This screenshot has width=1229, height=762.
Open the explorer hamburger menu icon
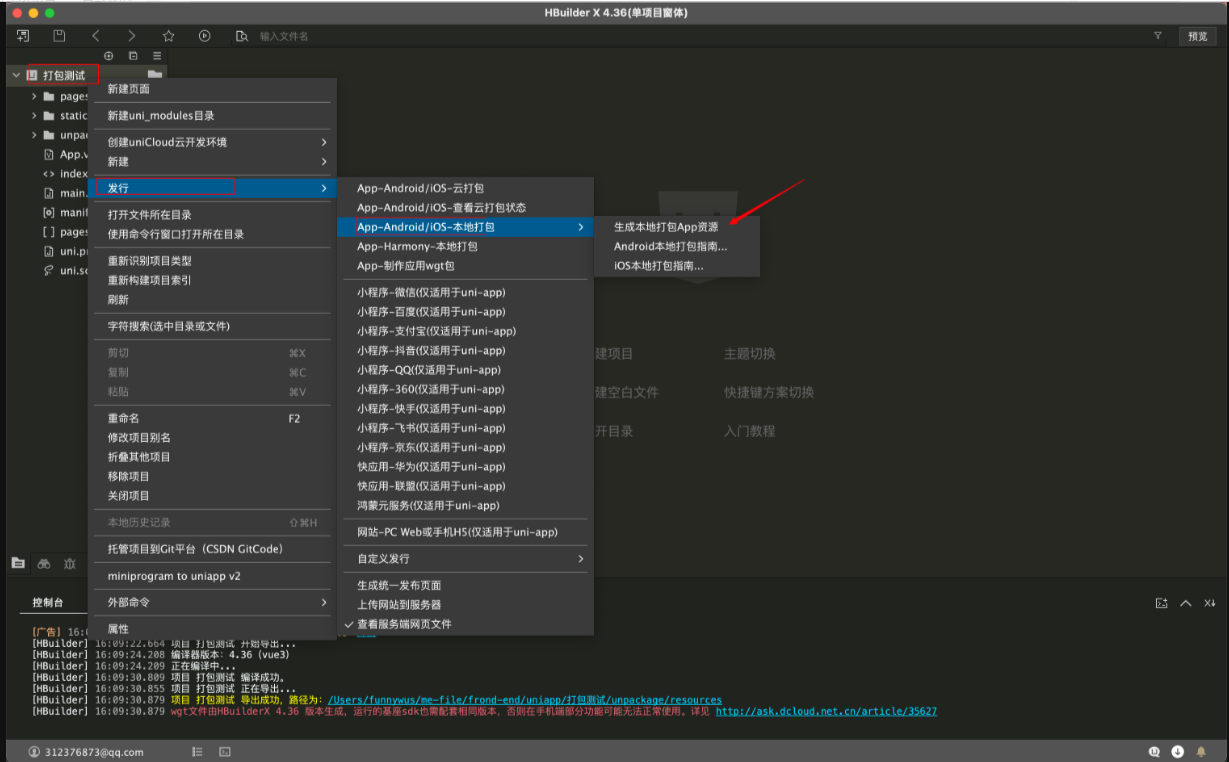click(x=157, y=56)
